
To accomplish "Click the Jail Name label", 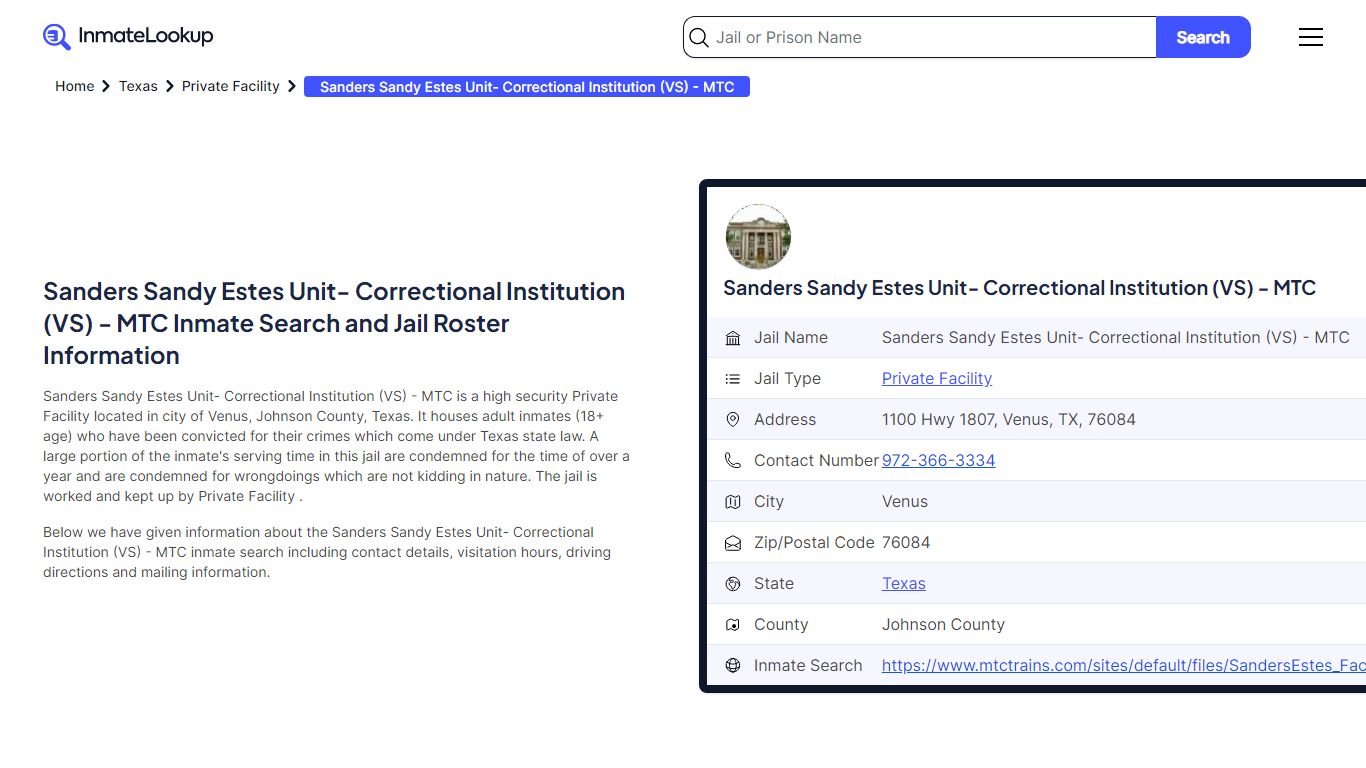I will pos(791,338).
